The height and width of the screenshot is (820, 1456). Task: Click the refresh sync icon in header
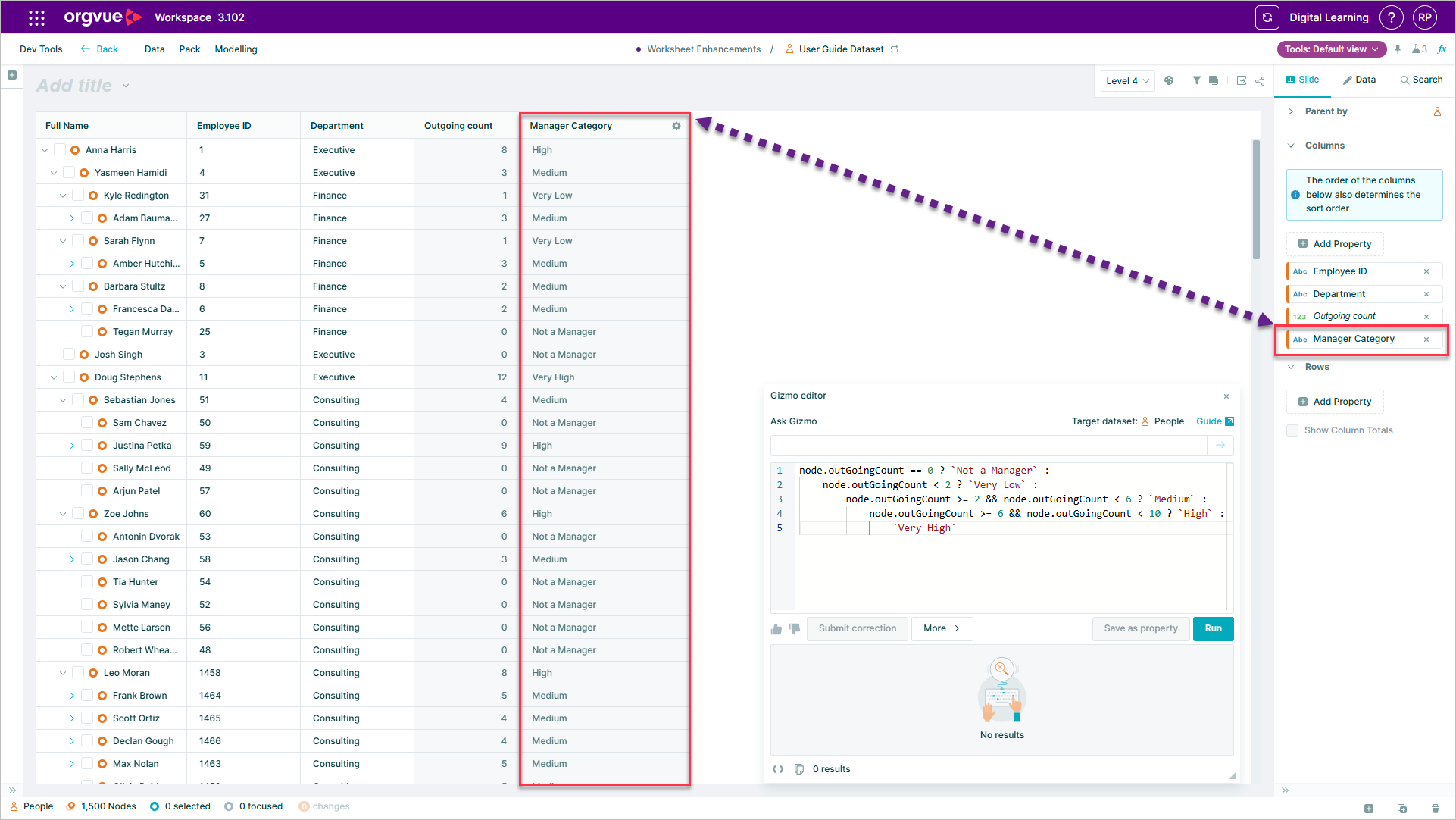[1267, 17]
